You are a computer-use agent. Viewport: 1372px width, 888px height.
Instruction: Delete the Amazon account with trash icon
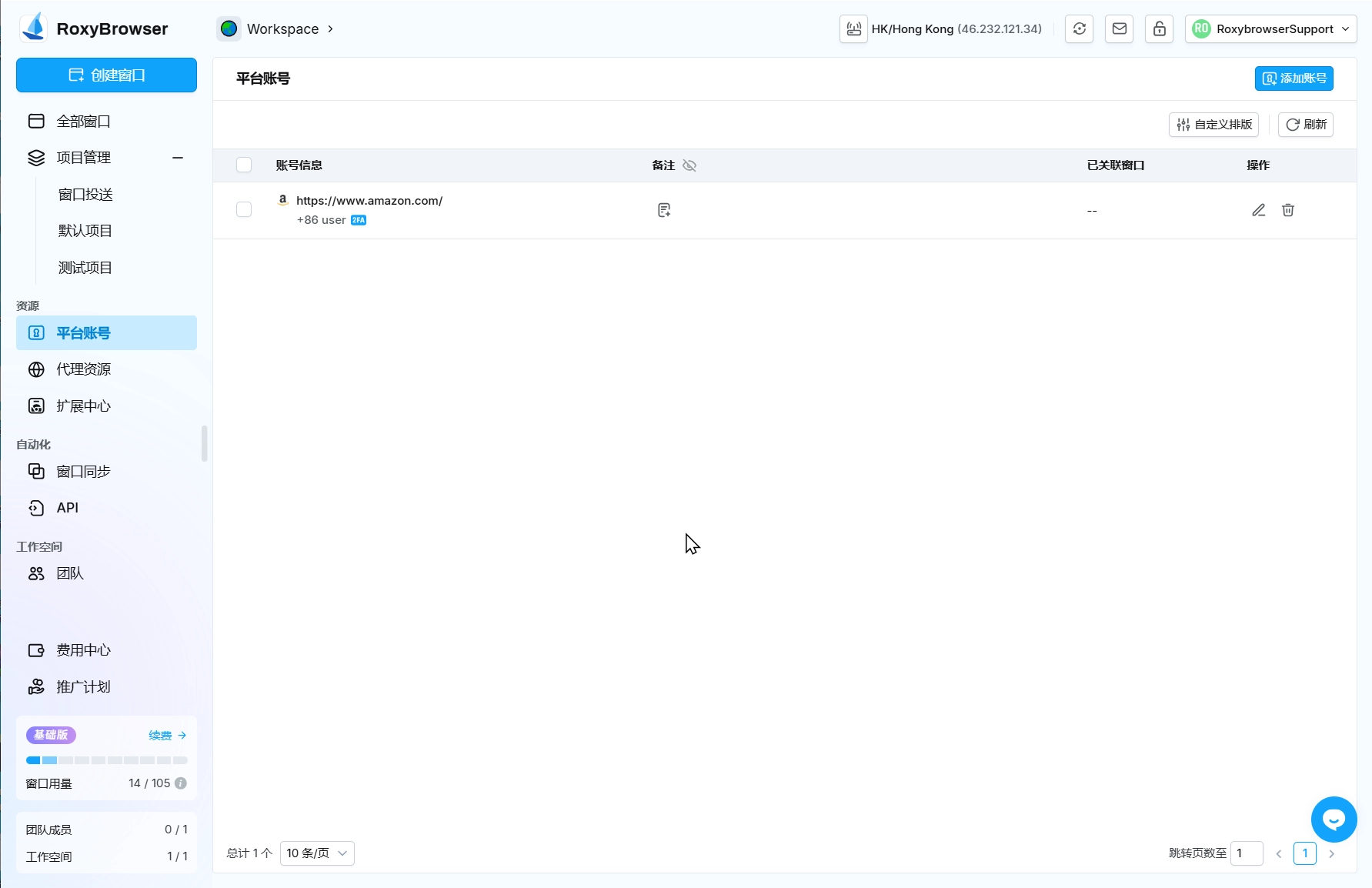click(x=1287, y=210)
